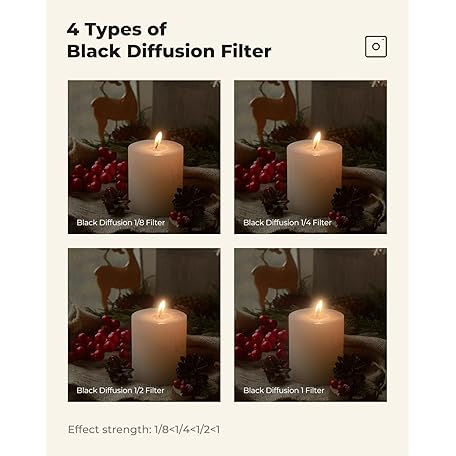Screen dimensions: 456x456
Task: Click the "Black Diffusion 1/2 Filter" caption
Action: [120, 390]
